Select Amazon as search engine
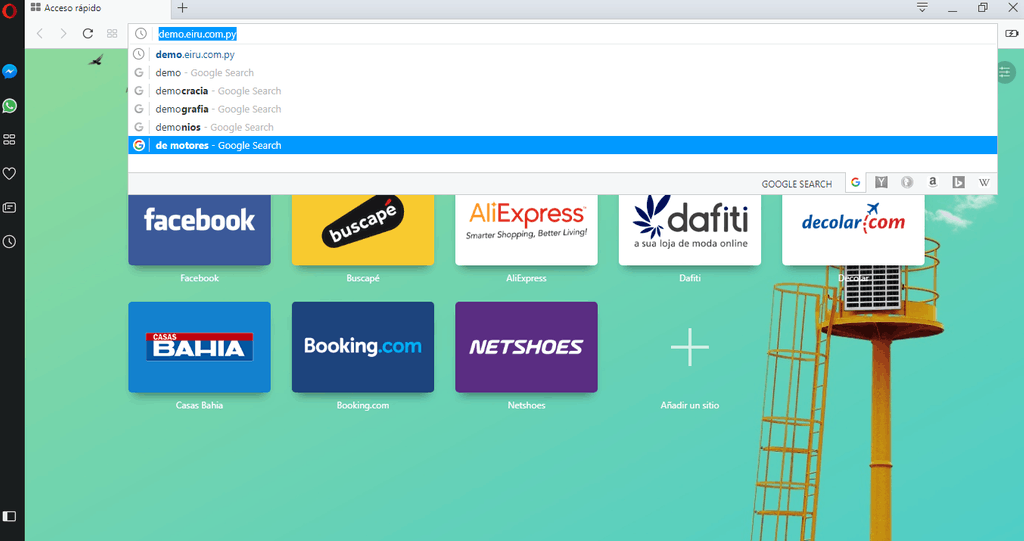Image resolution: width=1024 pixels, height=541 pixels. click(x=933, y=182)
